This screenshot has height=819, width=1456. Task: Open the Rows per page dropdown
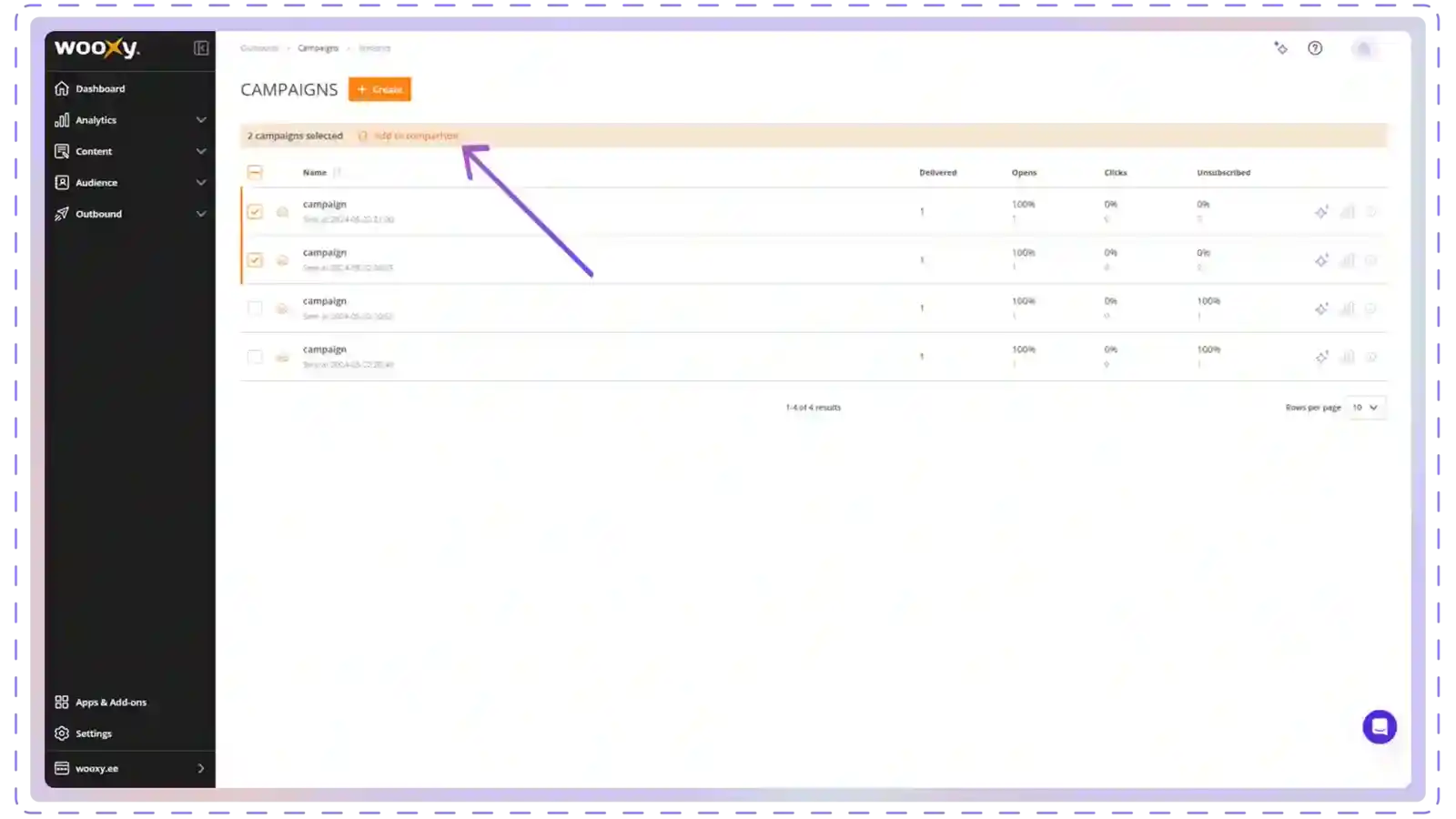tap(1365, 408)
